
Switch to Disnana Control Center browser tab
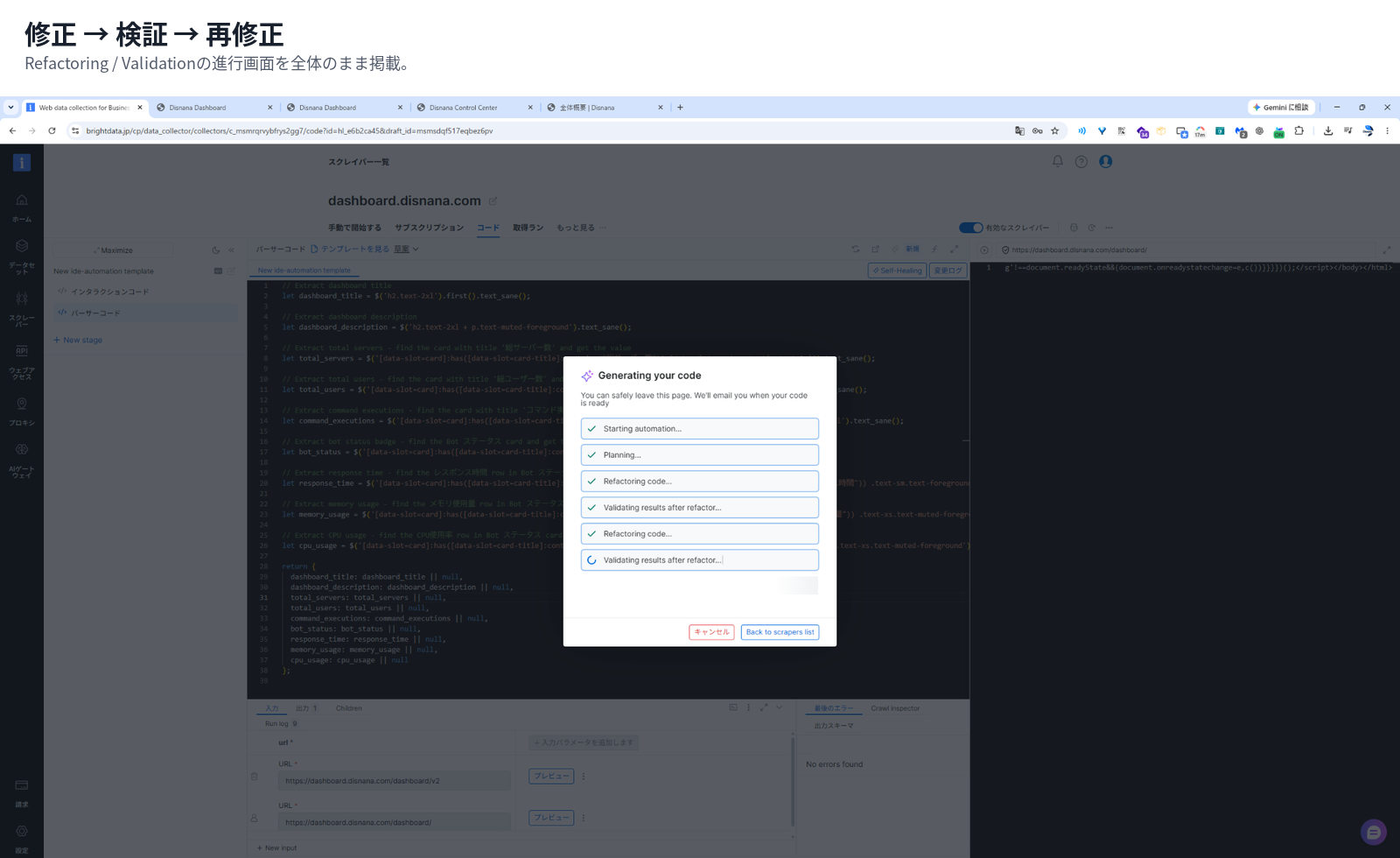coord(474,108)
